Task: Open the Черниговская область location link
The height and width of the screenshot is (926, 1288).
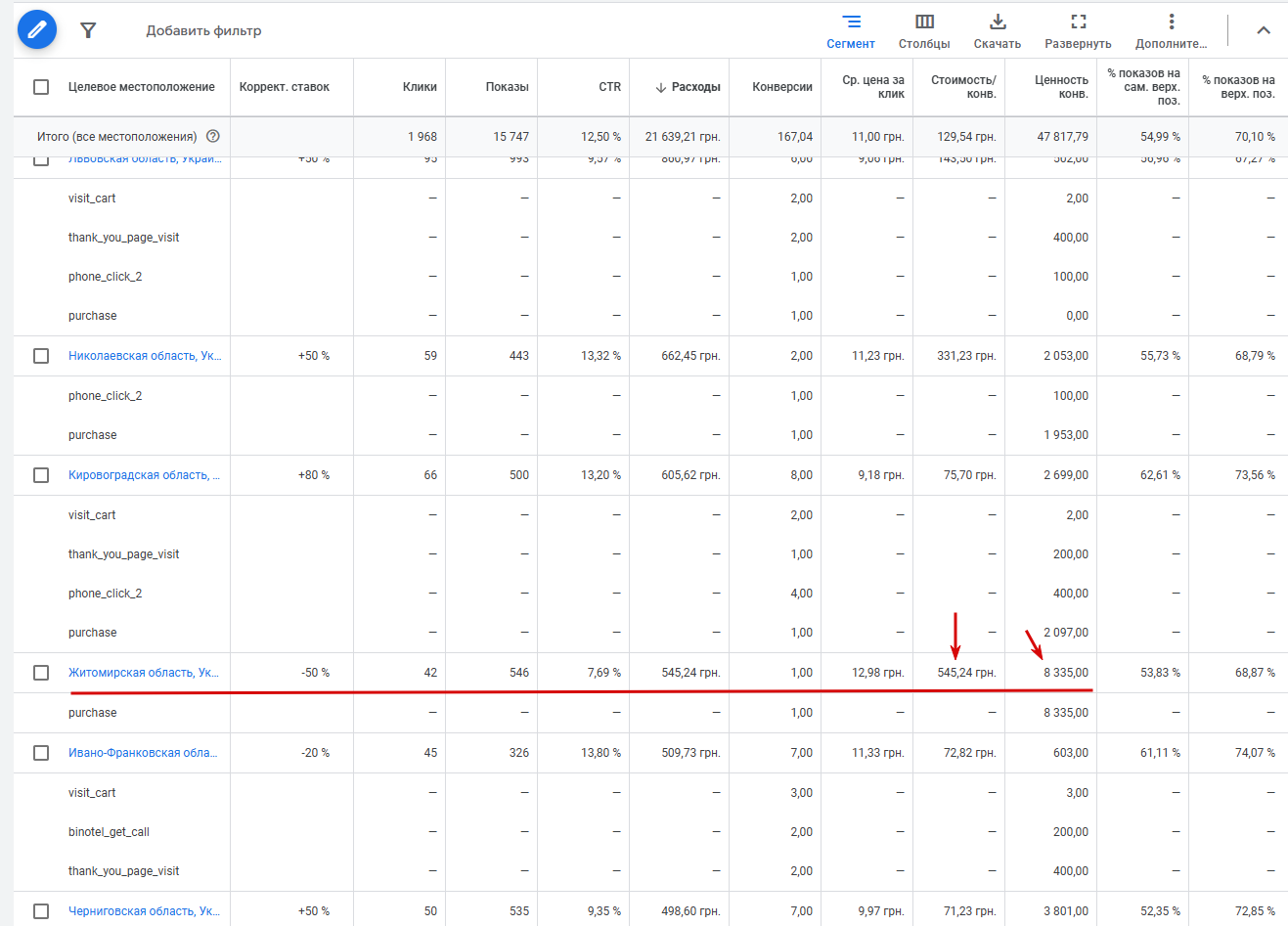Action: click(144, 911)
